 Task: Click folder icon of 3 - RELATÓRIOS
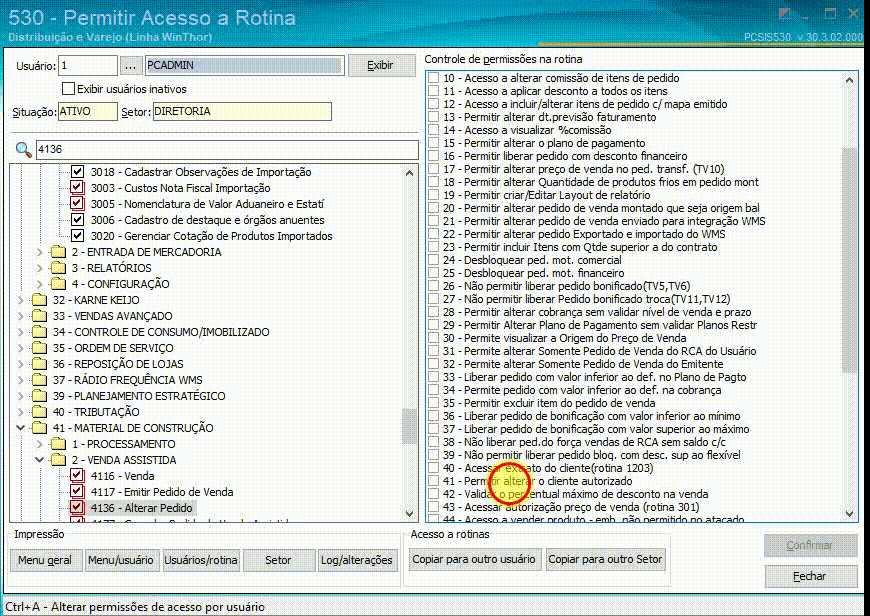click(58, 268)
